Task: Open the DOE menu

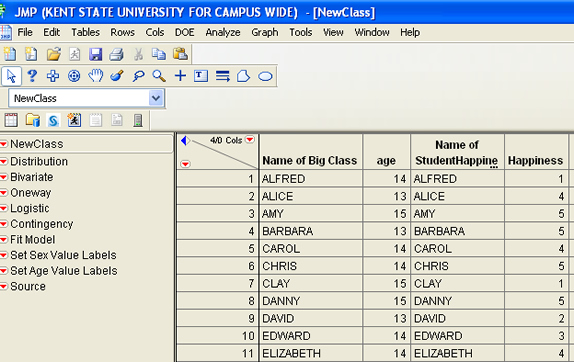Action: click(x=184, y=33)
